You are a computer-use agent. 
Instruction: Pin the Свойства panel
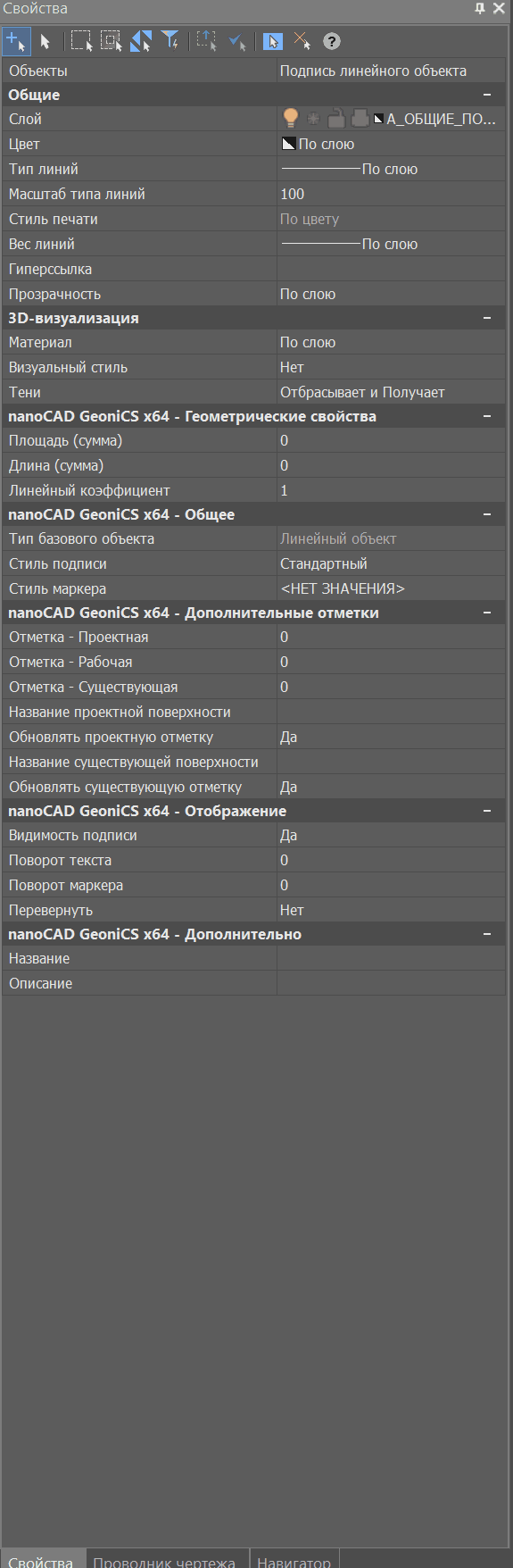point(480,8)
